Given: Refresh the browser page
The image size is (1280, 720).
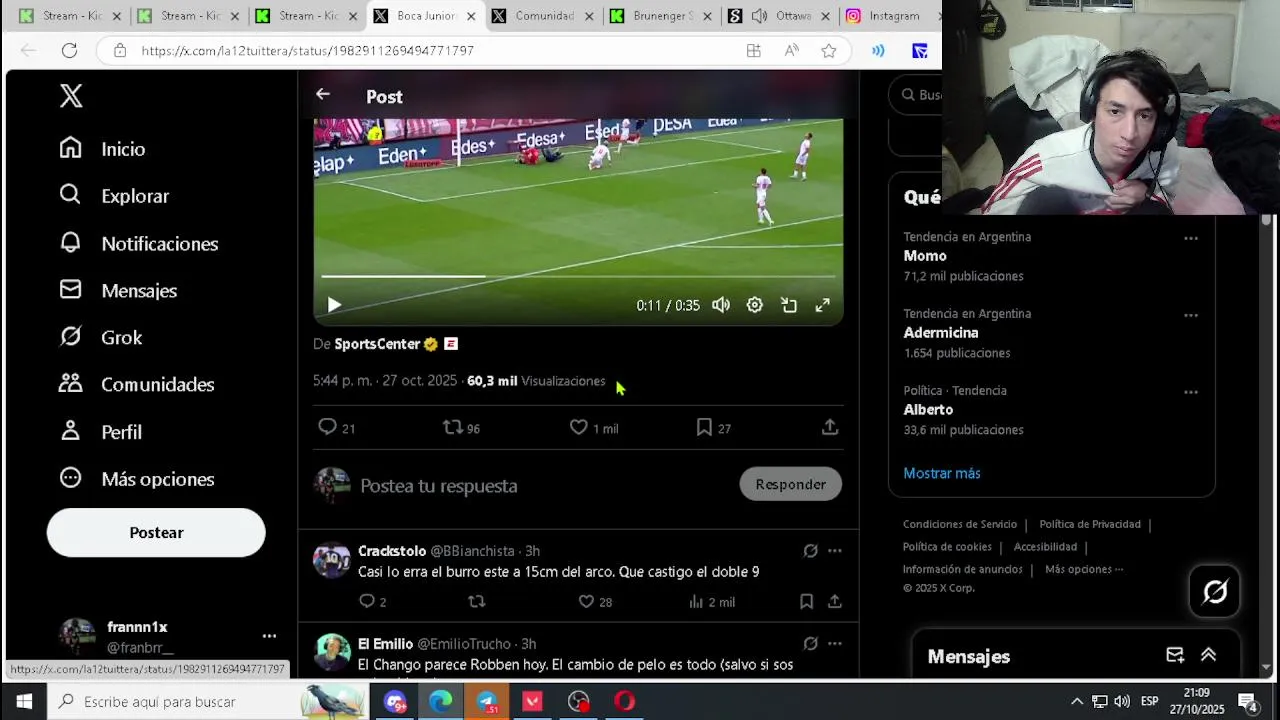Looking at the screenshot, I should [69, 50].
